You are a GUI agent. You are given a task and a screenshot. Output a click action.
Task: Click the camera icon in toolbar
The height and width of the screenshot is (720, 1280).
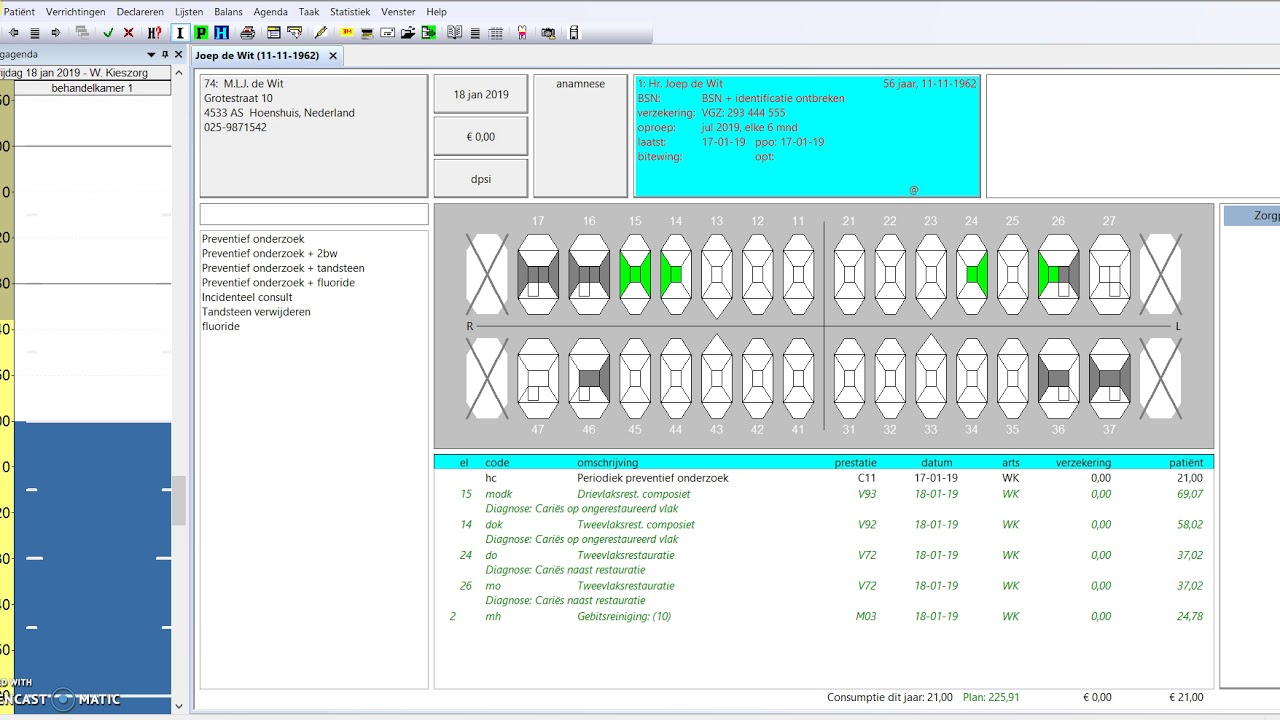click(x=548, y=33)
